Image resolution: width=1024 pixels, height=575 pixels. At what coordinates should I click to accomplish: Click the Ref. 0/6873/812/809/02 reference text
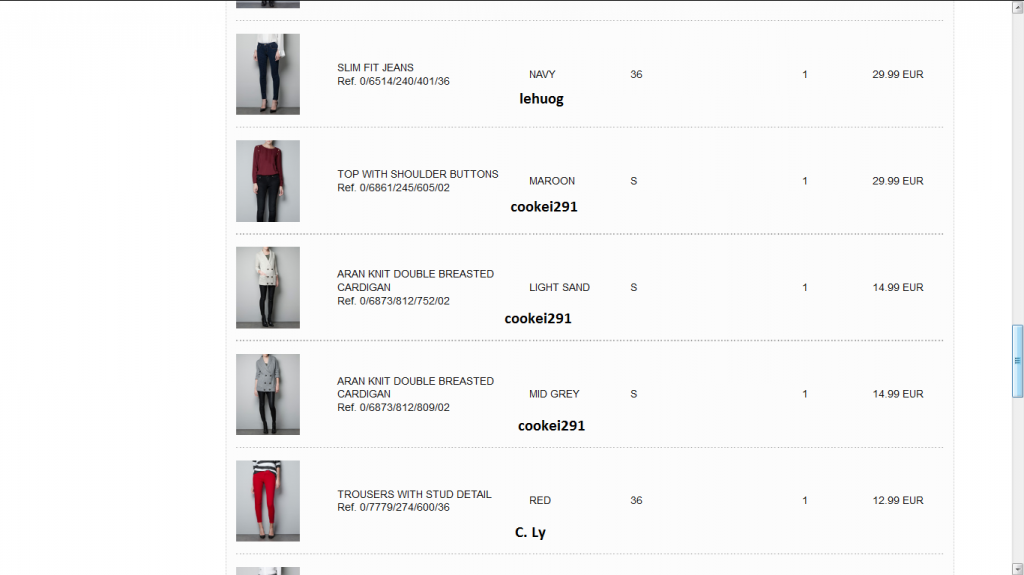tap(393, 407)
